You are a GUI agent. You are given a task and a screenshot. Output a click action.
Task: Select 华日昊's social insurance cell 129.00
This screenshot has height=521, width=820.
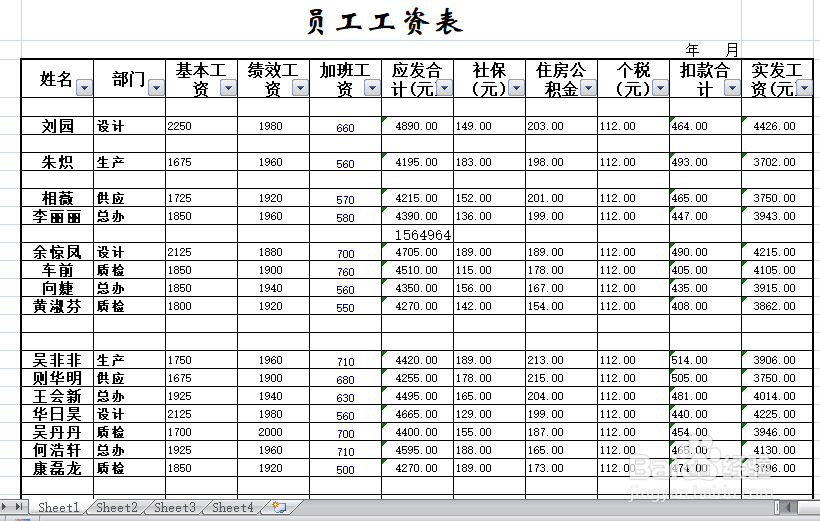[489, 414]
